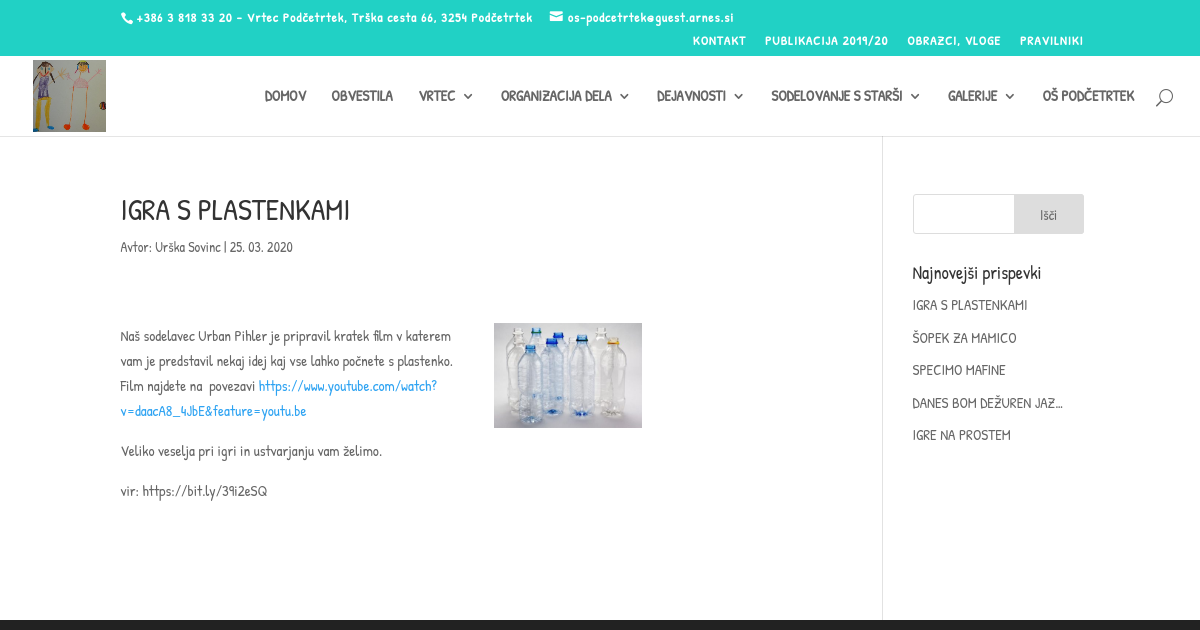Focus the sidebar search input field

coord(964,214)
